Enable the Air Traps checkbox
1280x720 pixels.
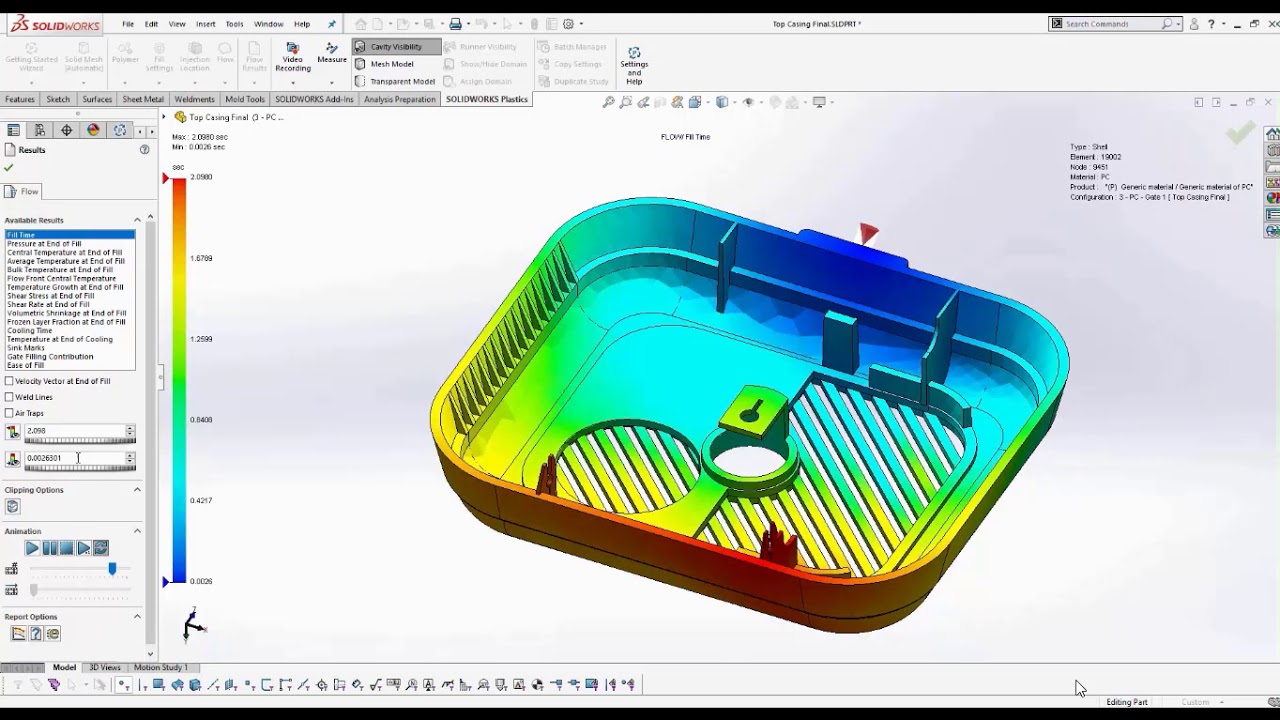[9, 413]
